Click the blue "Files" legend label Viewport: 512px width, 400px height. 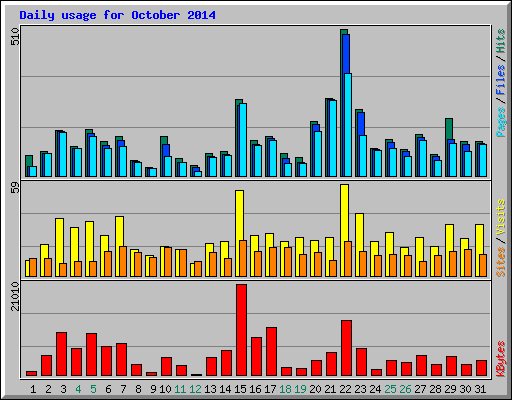coord(501,79)
